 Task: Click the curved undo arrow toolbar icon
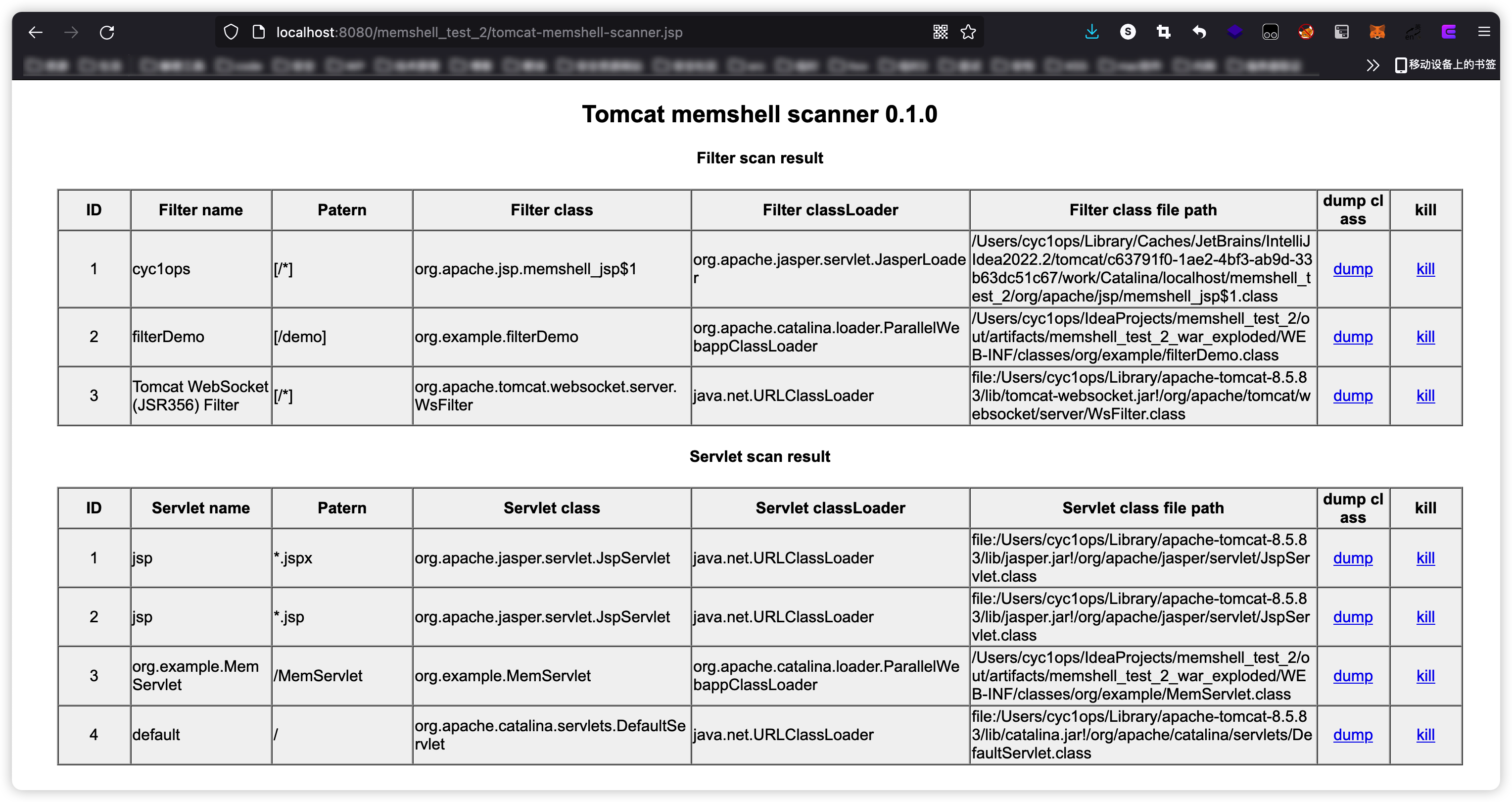tap(1199, 32)
